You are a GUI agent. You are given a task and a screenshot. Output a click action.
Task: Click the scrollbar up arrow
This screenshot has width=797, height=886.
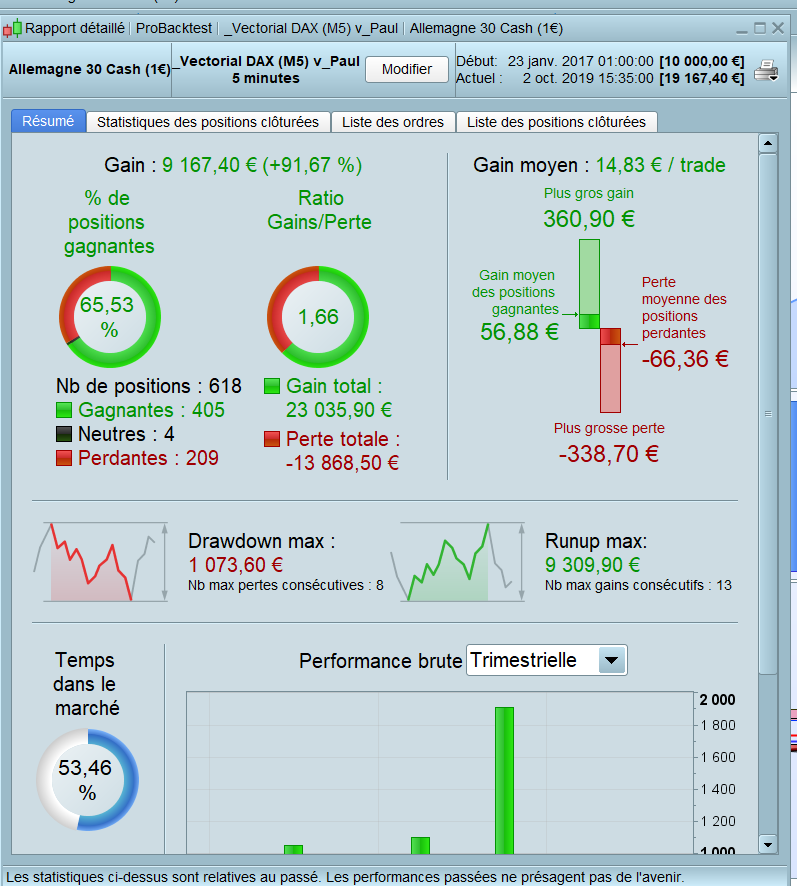pos(768,143)
